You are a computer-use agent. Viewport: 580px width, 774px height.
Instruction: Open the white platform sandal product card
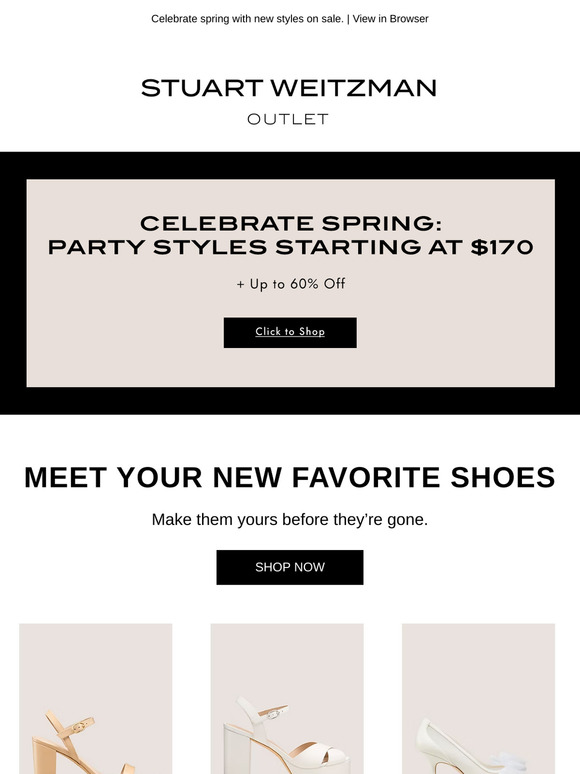point(287,698)
